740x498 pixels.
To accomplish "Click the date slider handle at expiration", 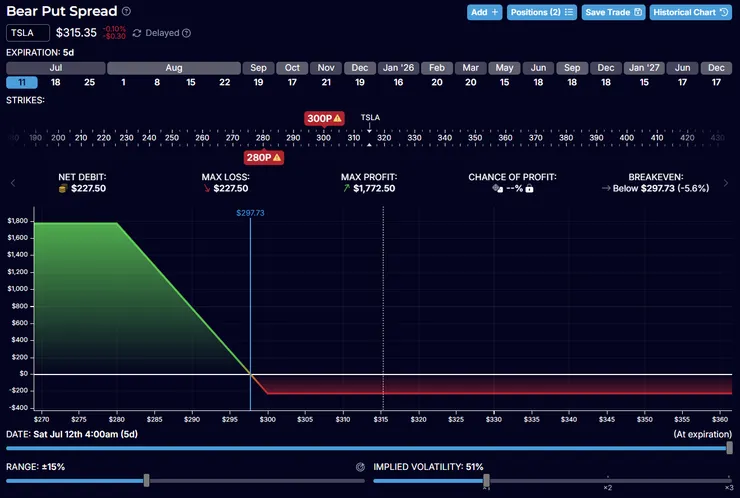I will coord(729,448).
